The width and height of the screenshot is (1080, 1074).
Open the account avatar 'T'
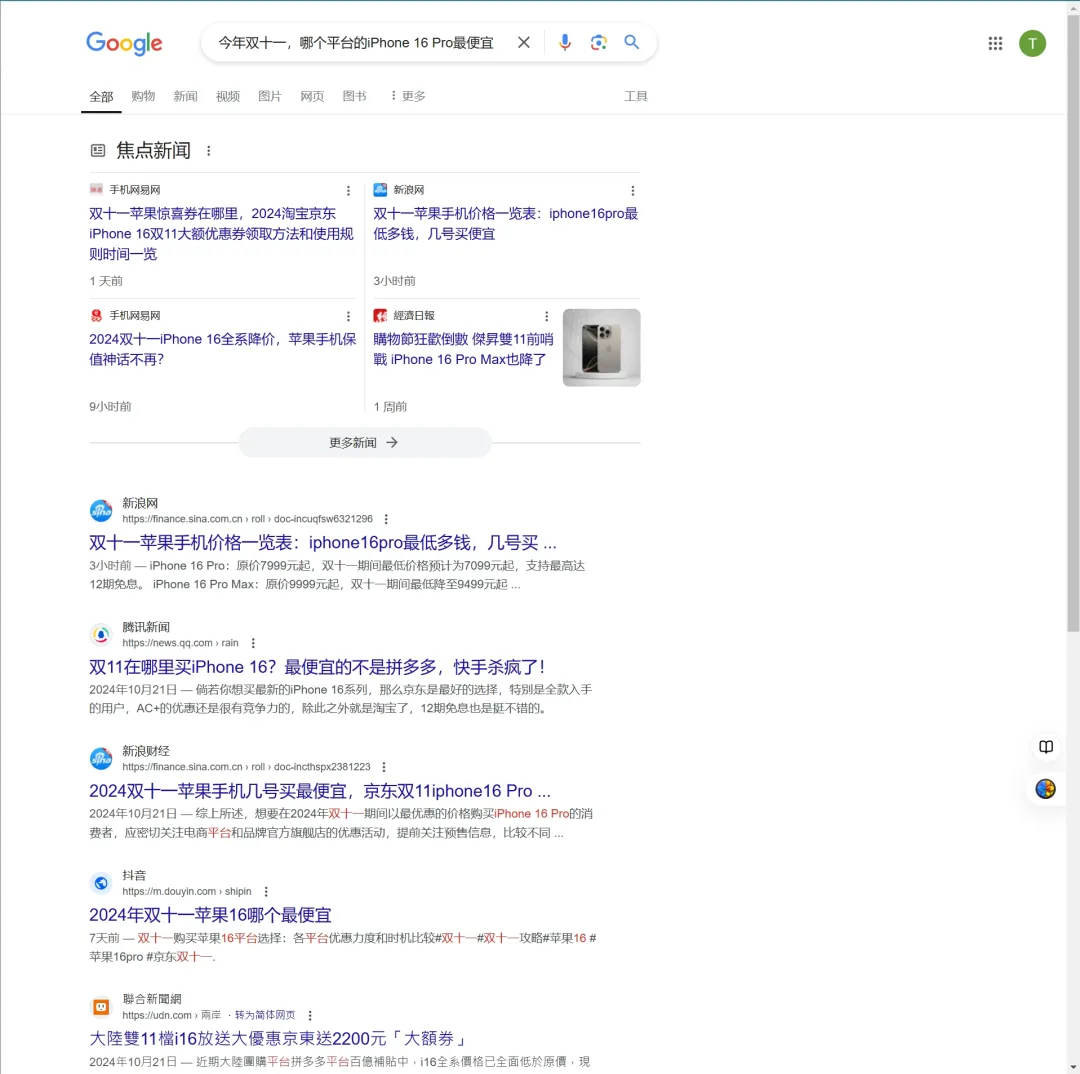coord(1032,43)
